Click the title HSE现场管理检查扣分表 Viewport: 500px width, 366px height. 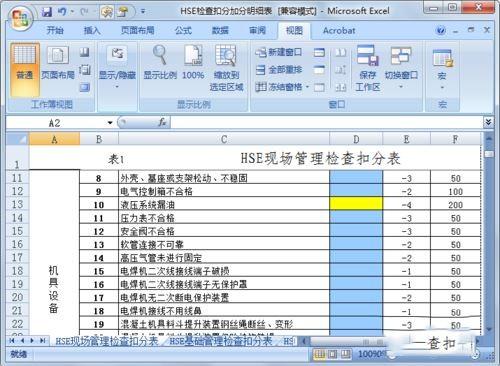[x=320, y=158]
